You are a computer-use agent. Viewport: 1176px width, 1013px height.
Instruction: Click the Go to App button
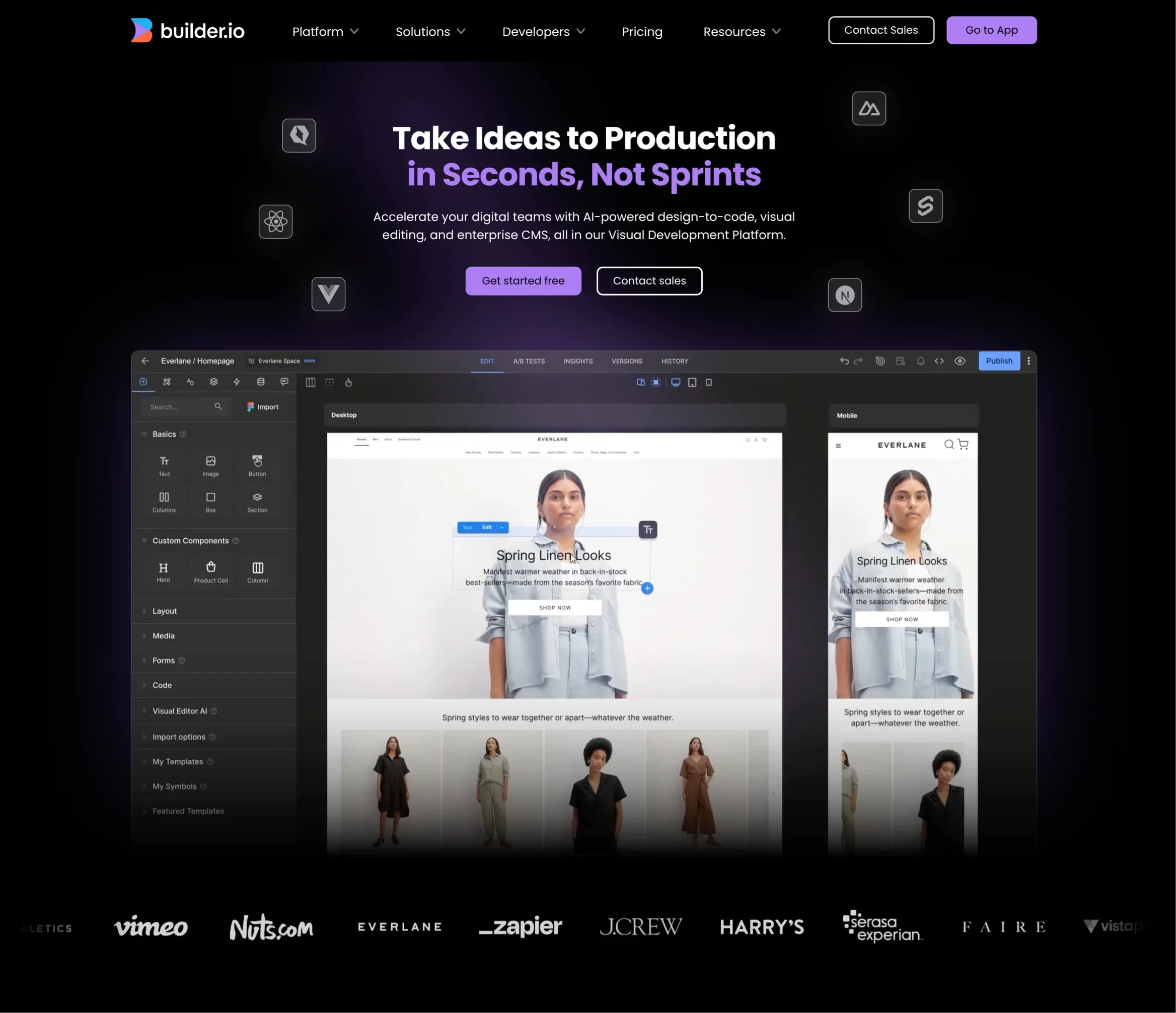coord(991,30)
